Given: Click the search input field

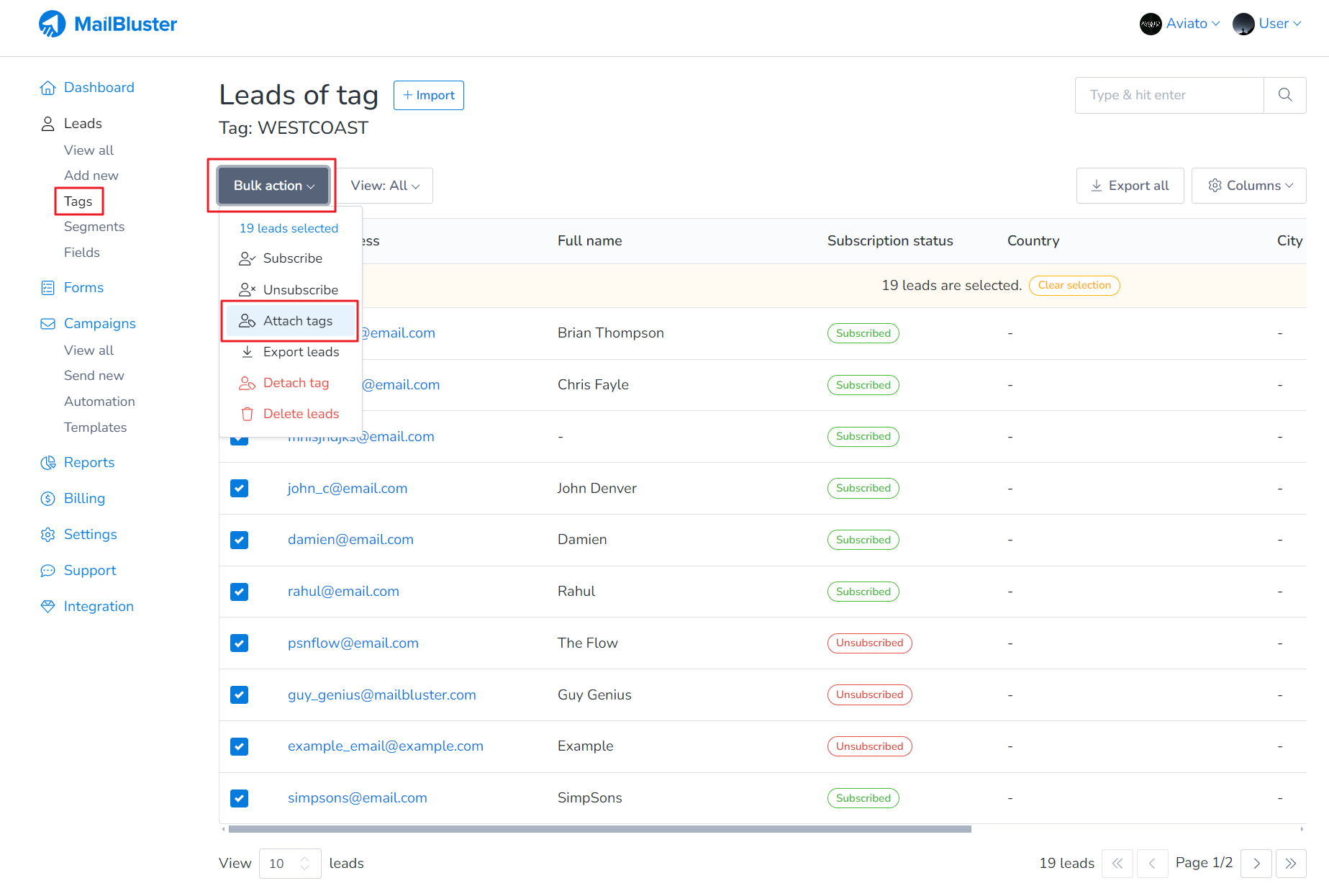Looking at the screenshot, I should point(1169,95).
